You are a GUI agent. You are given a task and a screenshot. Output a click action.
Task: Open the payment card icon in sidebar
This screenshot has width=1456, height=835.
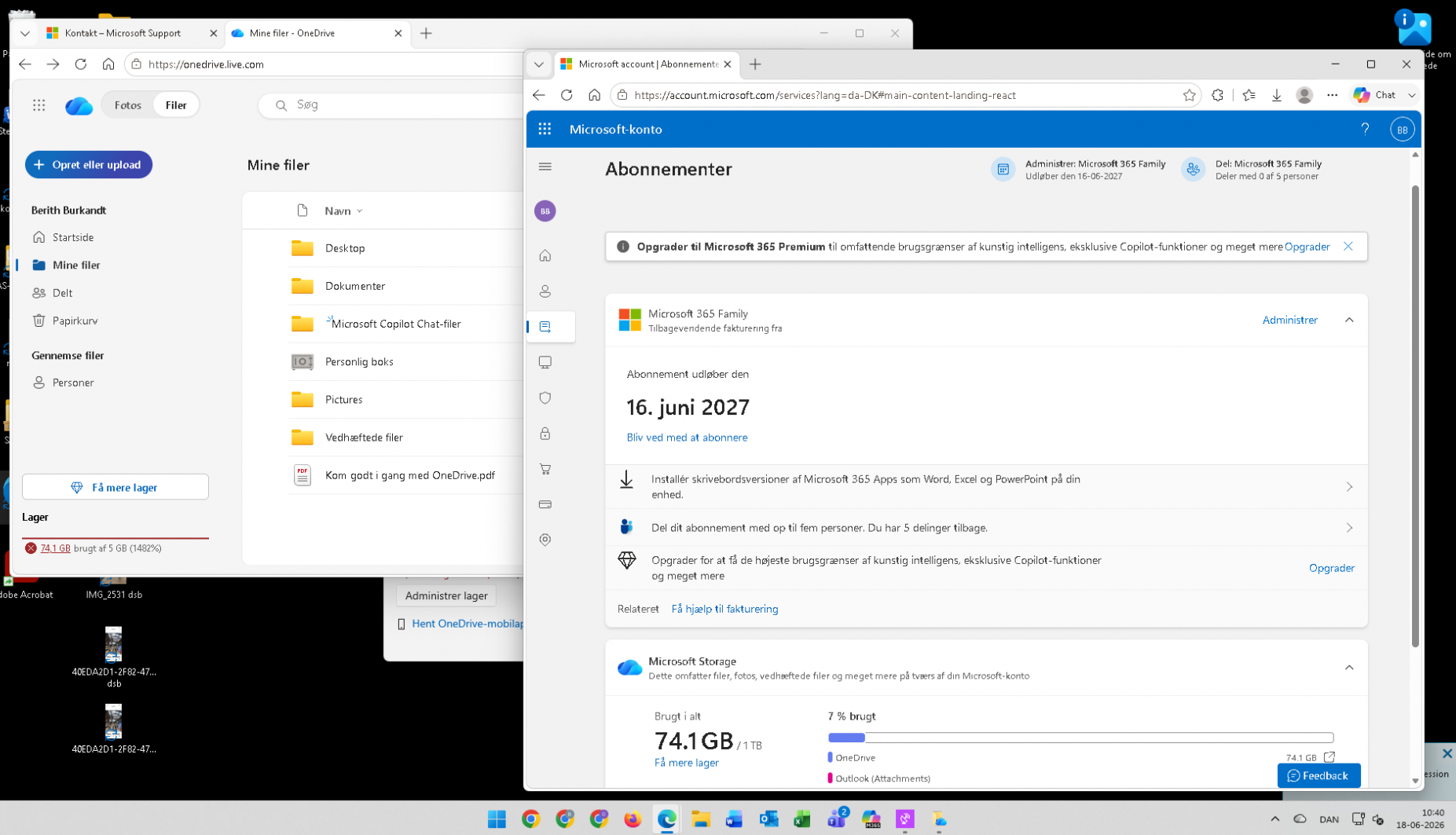point(545,504)
